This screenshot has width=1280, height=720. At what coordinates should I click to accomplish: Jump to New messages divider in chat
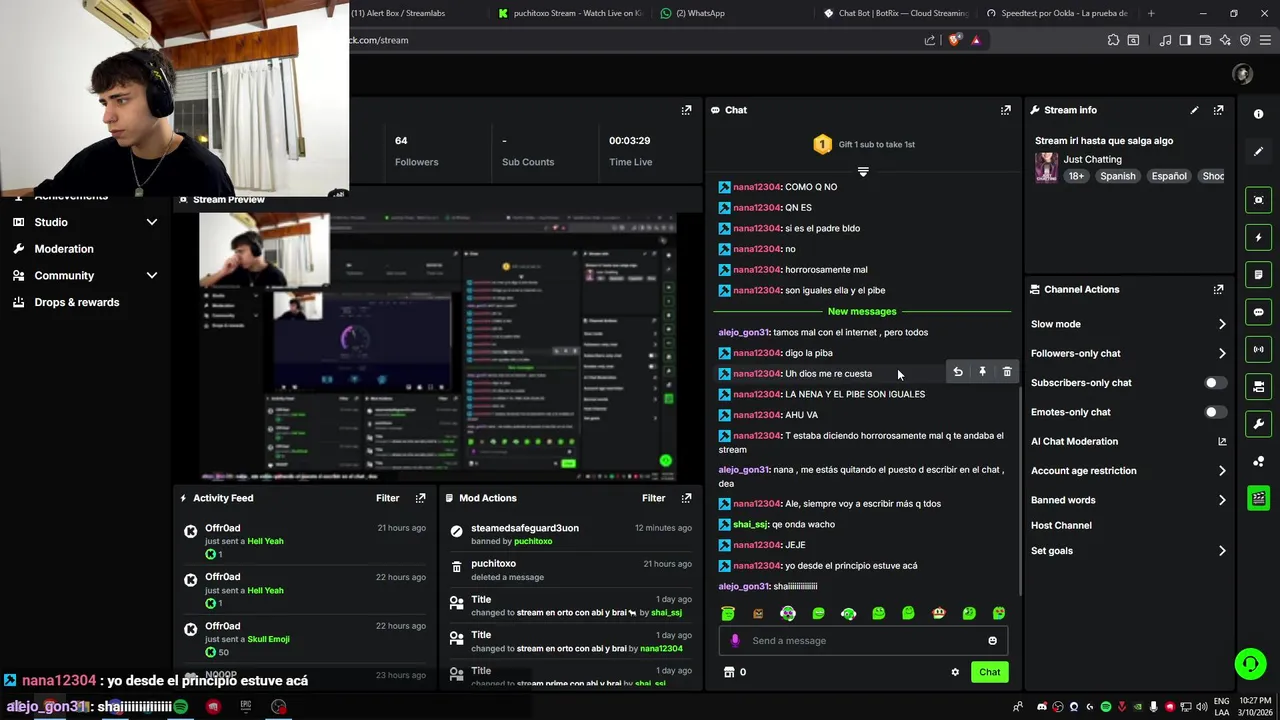[x=862, y=311]
